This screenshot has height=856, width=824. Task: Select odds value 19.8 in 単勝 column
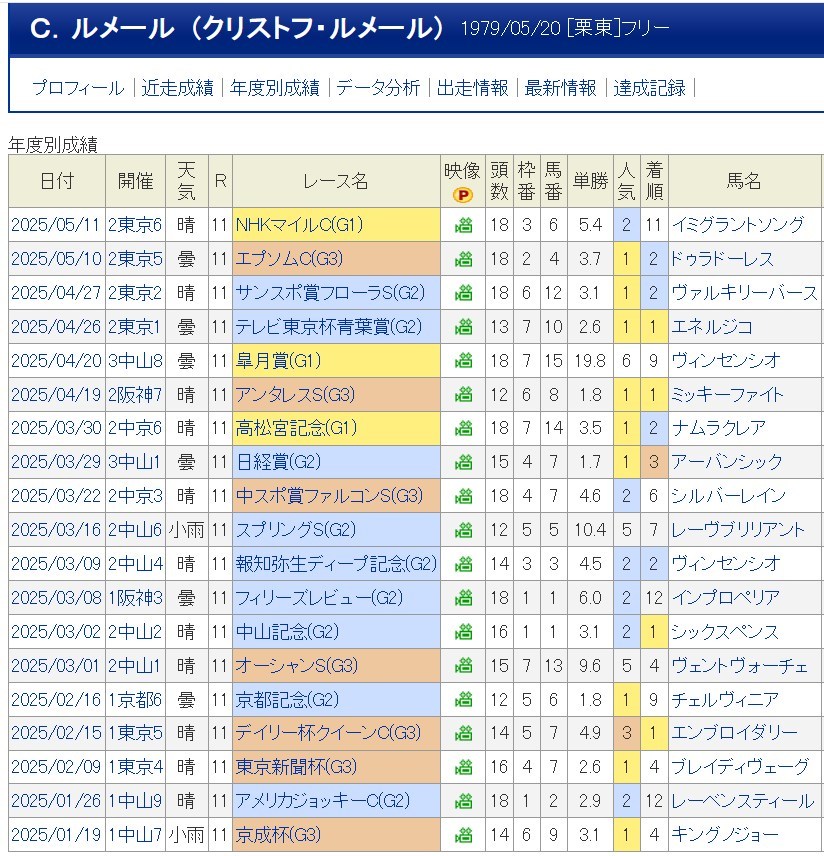[590, 361]
